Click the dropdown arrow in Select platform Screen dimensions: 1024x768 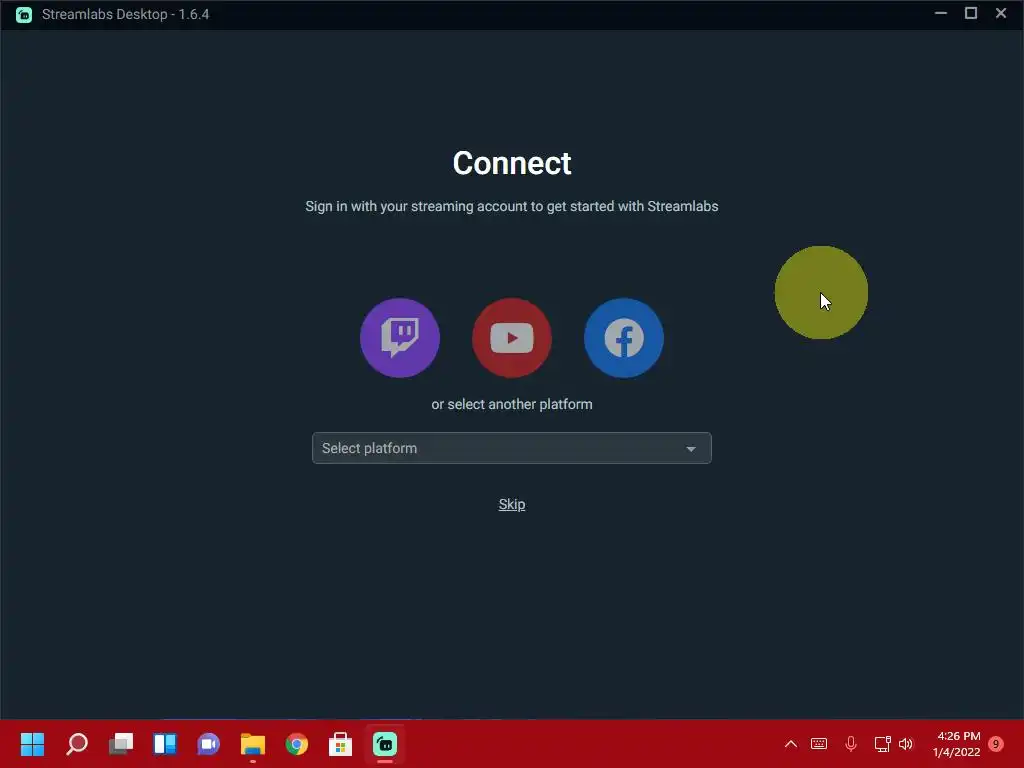pyautogui.click(x=690, y=449)
